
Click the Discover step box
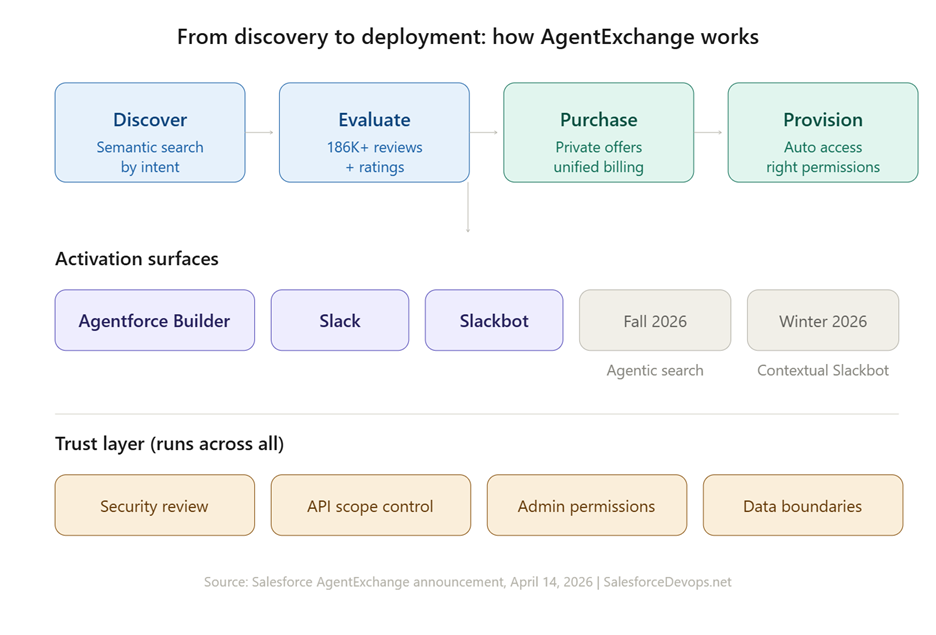[150, 132]
